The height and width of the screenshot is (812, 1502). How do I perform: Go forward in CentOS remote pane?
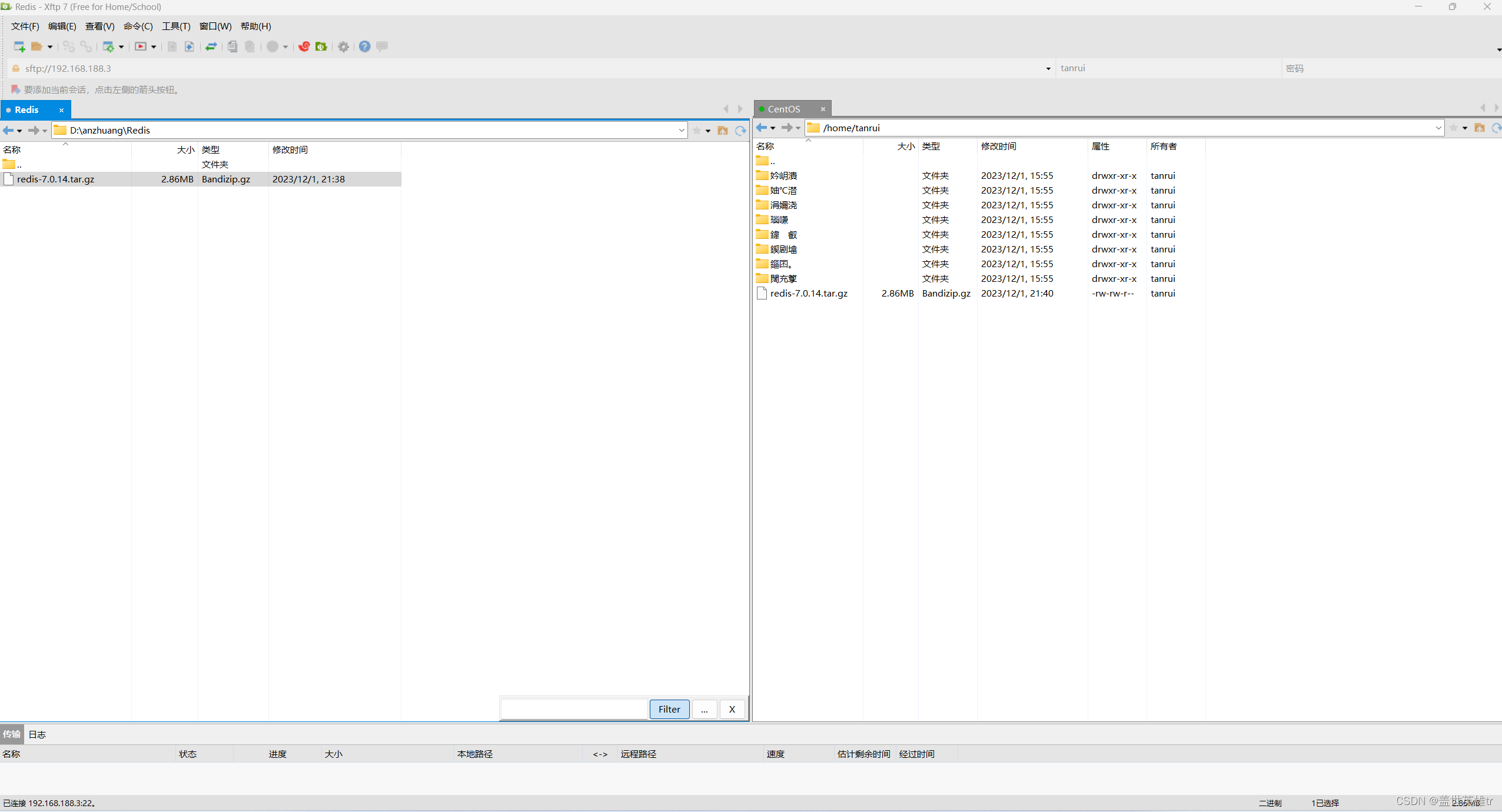coord(787,128)
